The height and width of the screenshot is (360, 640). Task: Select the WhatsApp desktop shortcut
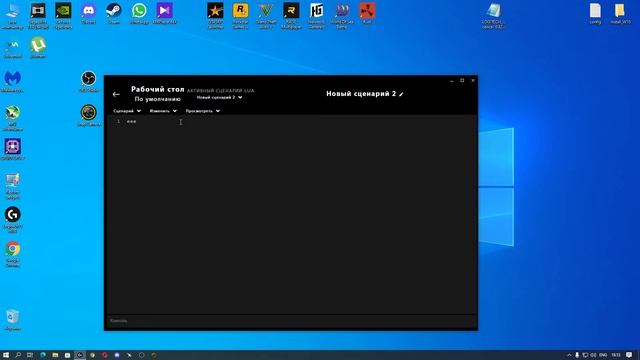coord(139,14)
